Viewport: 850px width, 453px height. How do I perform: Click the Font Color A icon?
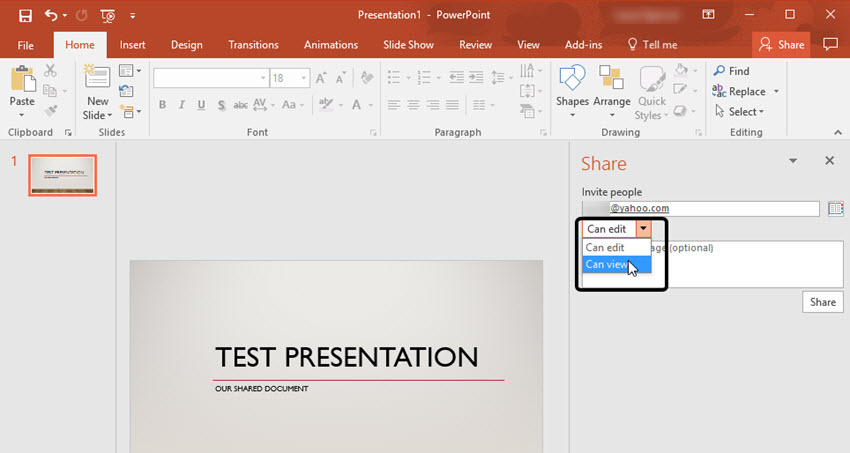pyautogui.click(x=356, y=105)
